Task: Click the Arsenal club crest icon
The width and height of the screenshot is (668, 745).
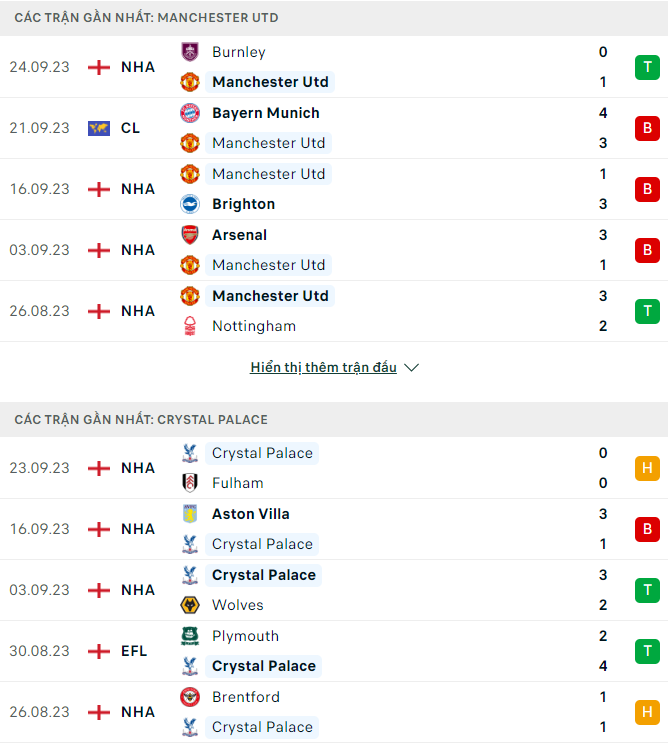Action: pyautogui.click(x=190, y=235)
